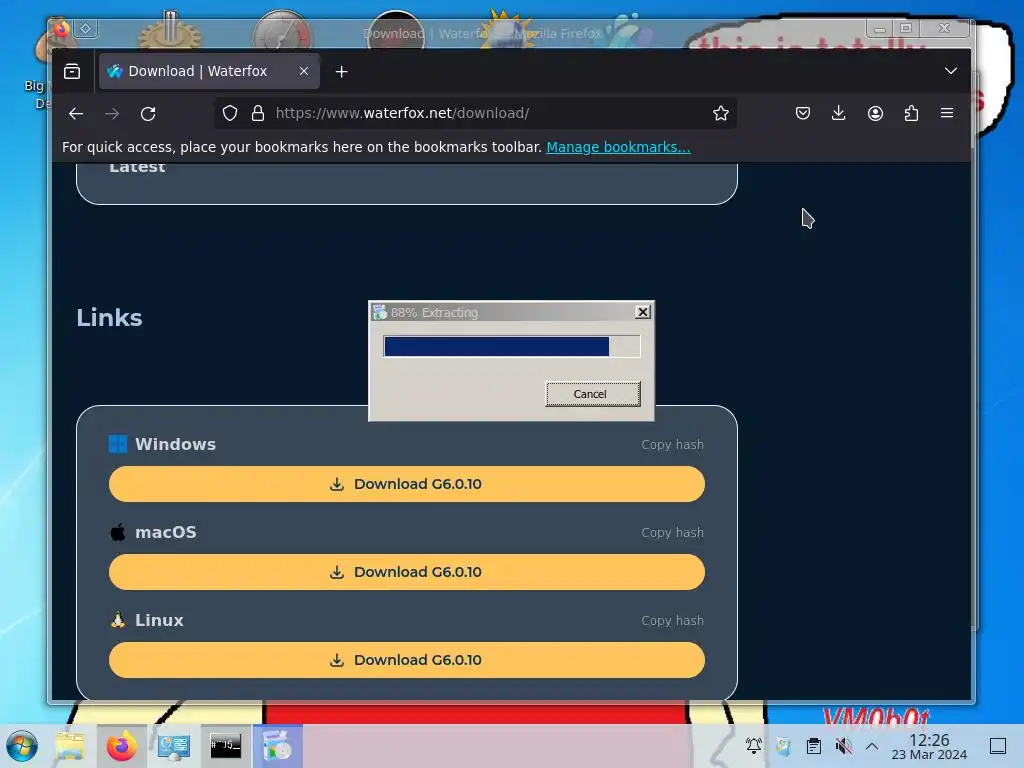Bookmark this page with the star icon
The width and height of the screenshot is (1024, 768).
pyautogui.click(x=720, y=114)
